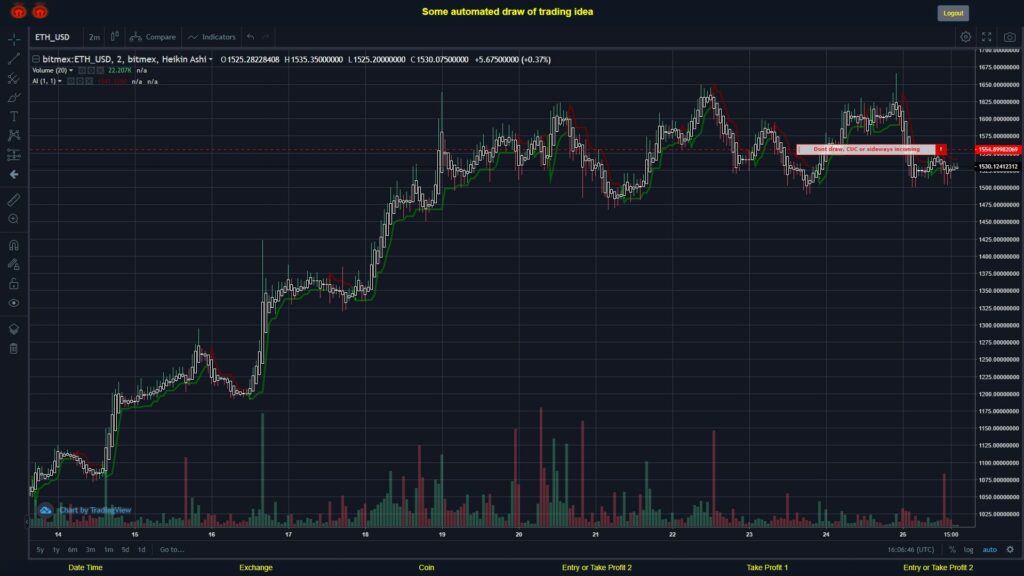This screenshot has height=576, width=1024.
Task: Hide the AI indicator via first legend button
Action: [71, 82]
